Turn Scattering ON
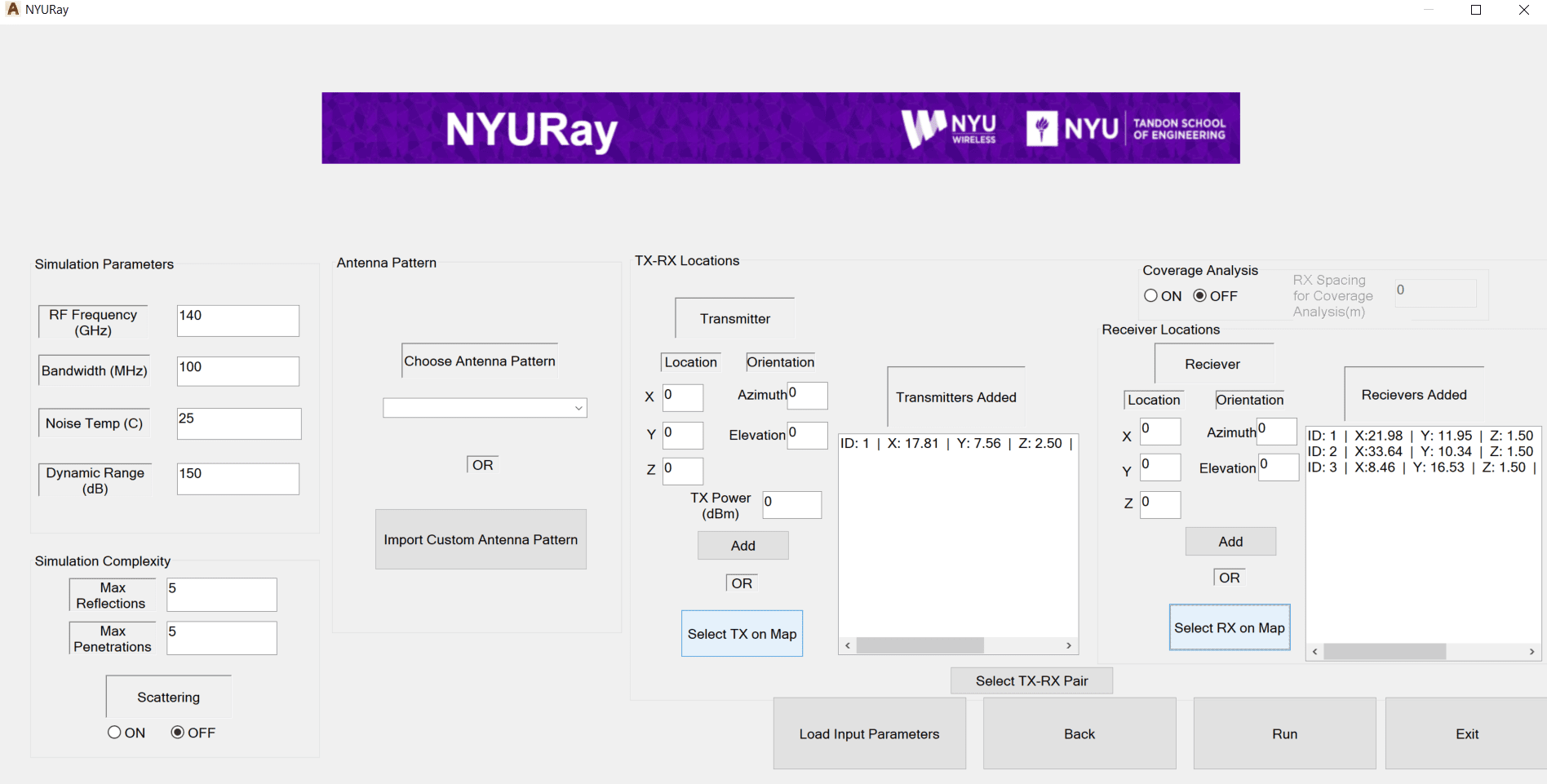This screenshot has height=784, width=1547. point(115,733)
